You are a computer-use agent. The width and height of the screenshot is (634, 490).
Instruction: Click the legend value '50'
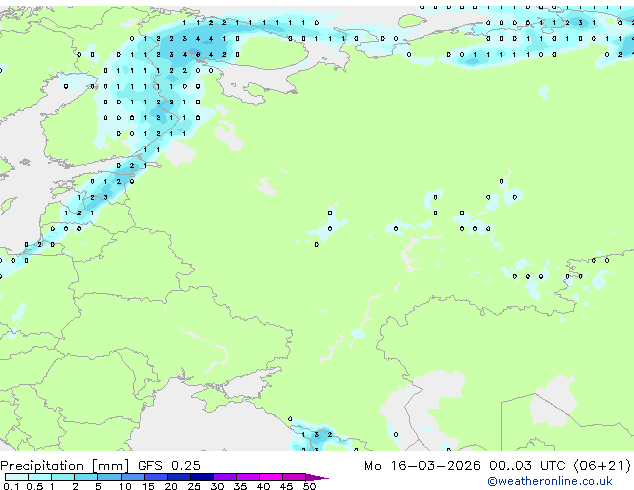click(x=310, y=486)
